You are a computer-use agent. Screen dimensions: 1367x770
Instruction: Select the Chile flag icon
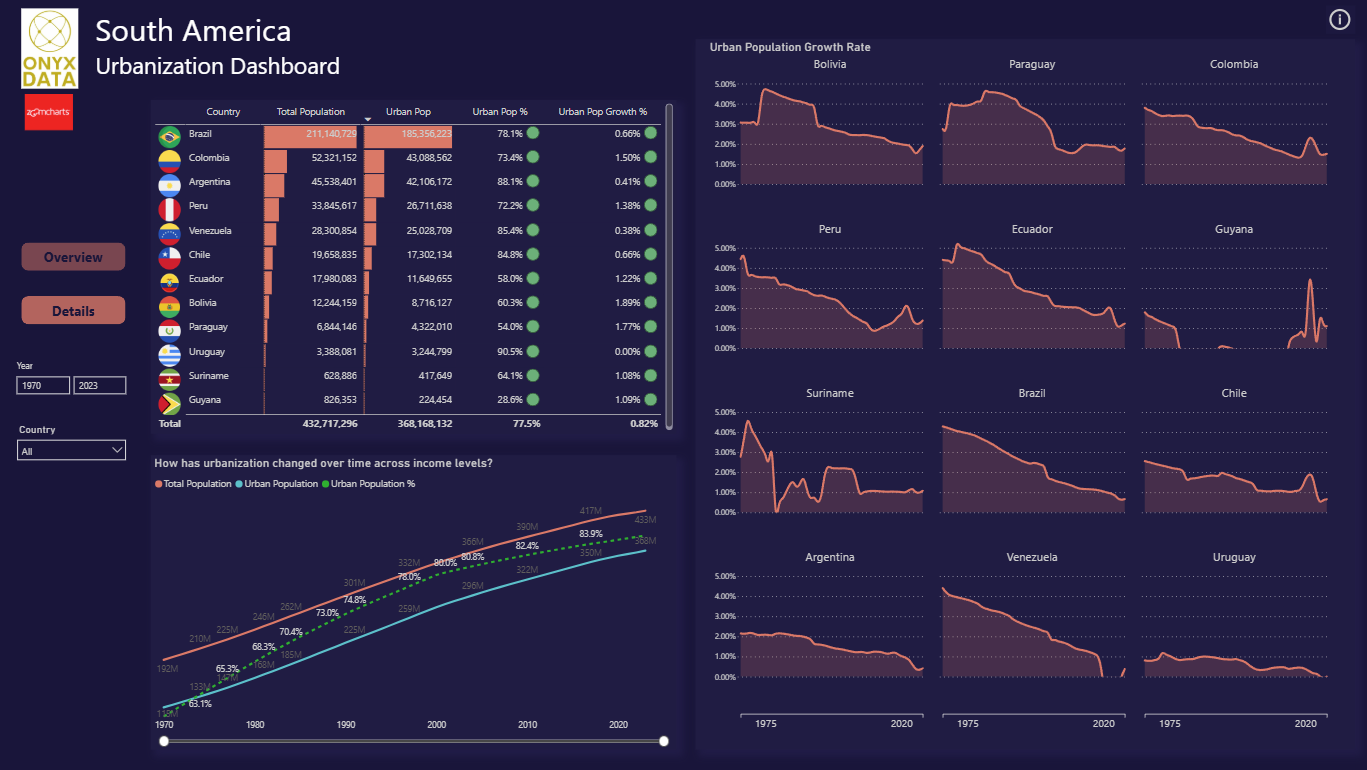(169, 257)
